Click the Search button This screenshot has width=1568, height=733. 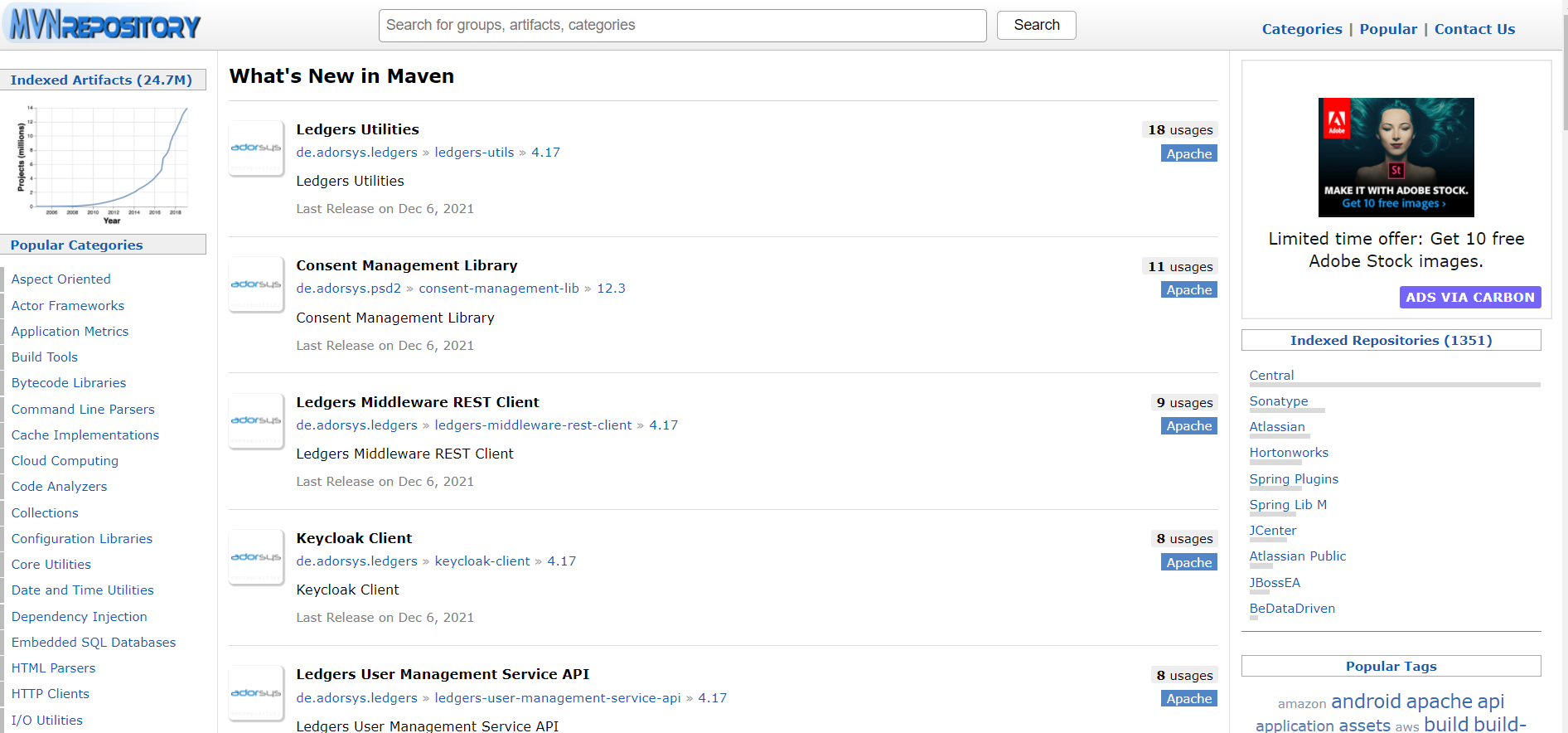coord(1036,25)
